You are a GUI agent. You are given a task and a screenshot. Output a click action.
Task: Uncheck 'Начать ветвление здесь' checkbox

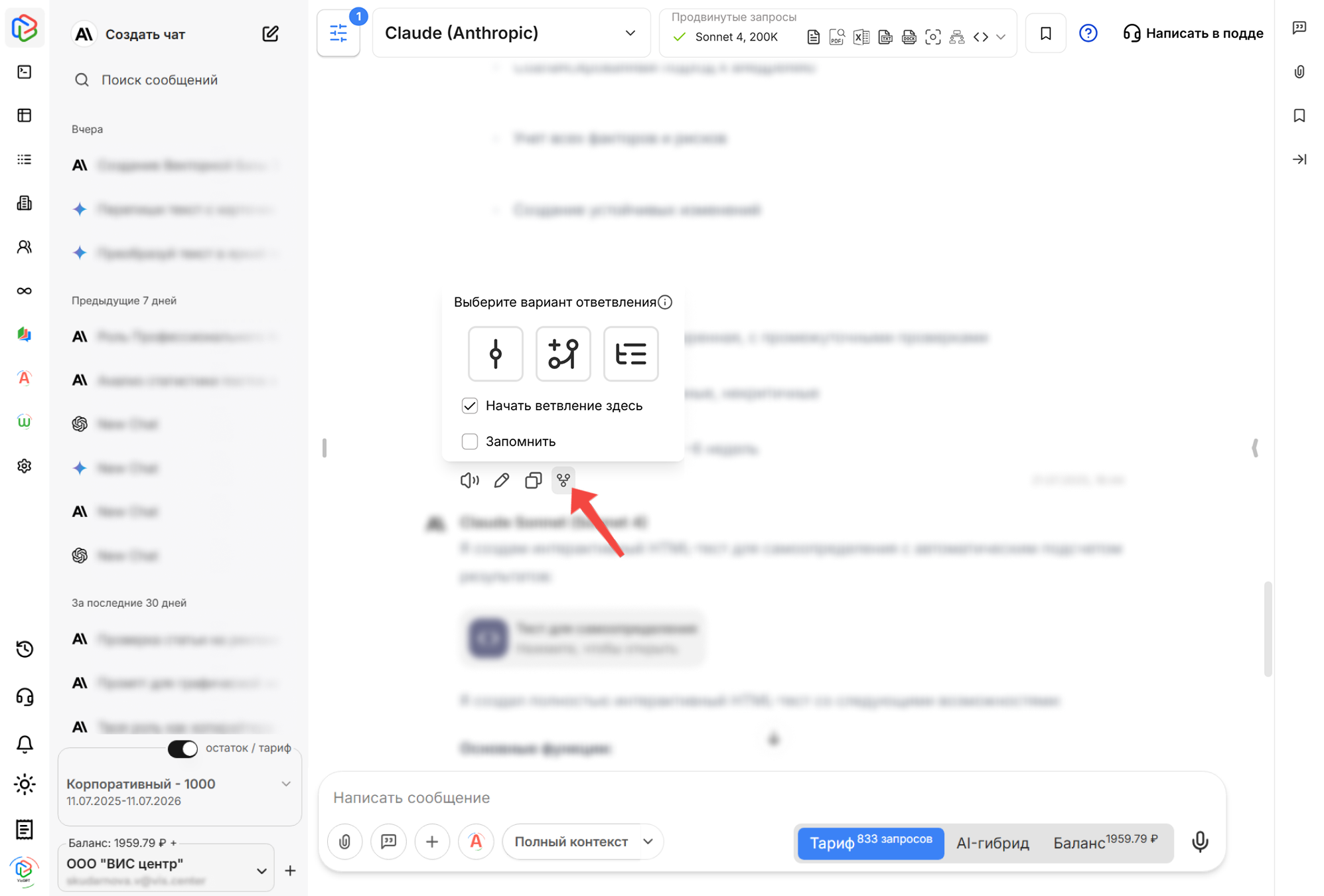coord(470,406)
